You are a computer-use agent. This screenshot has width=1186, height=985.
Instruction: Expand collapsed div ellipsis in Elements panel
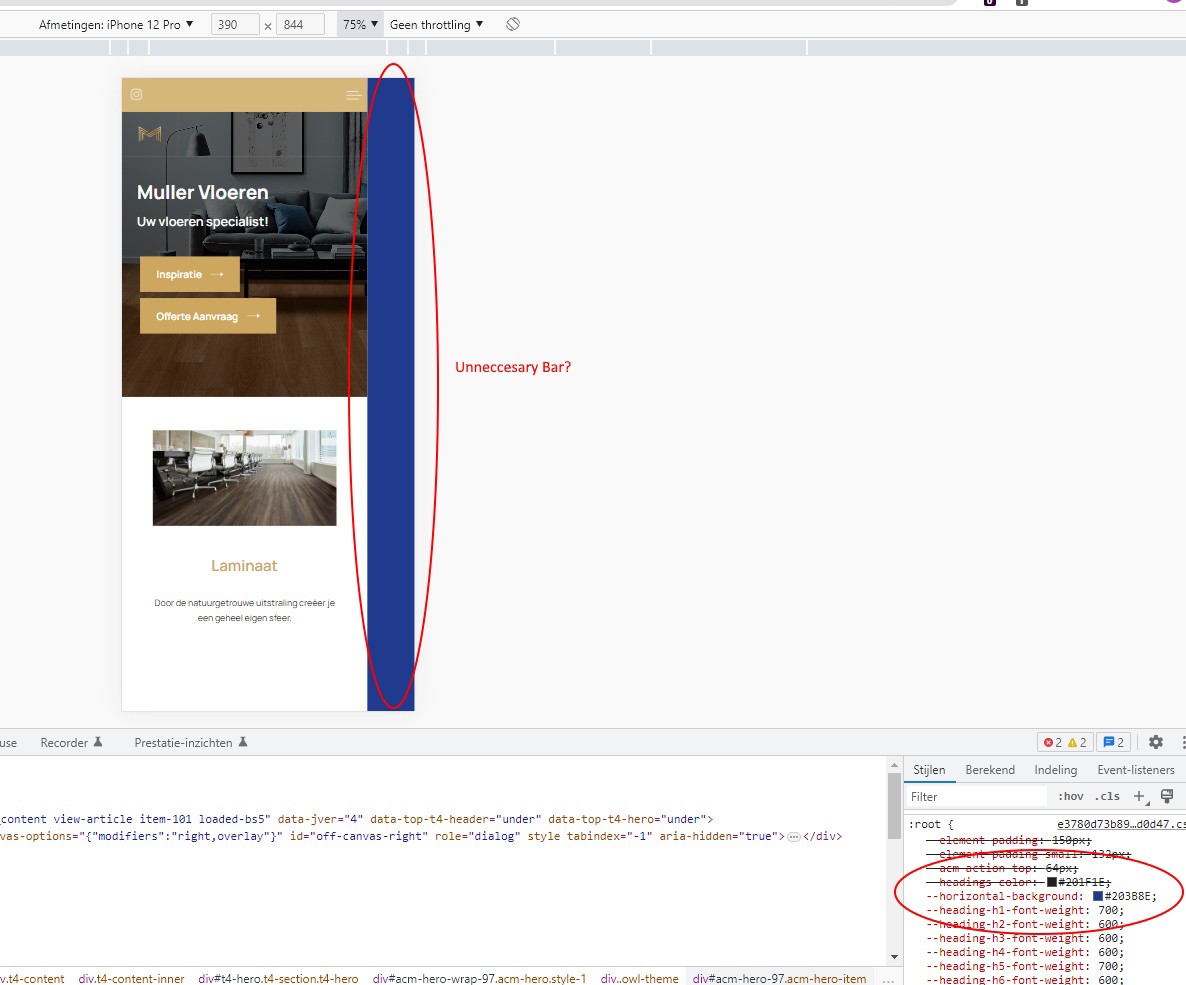[x=793, y=837]
